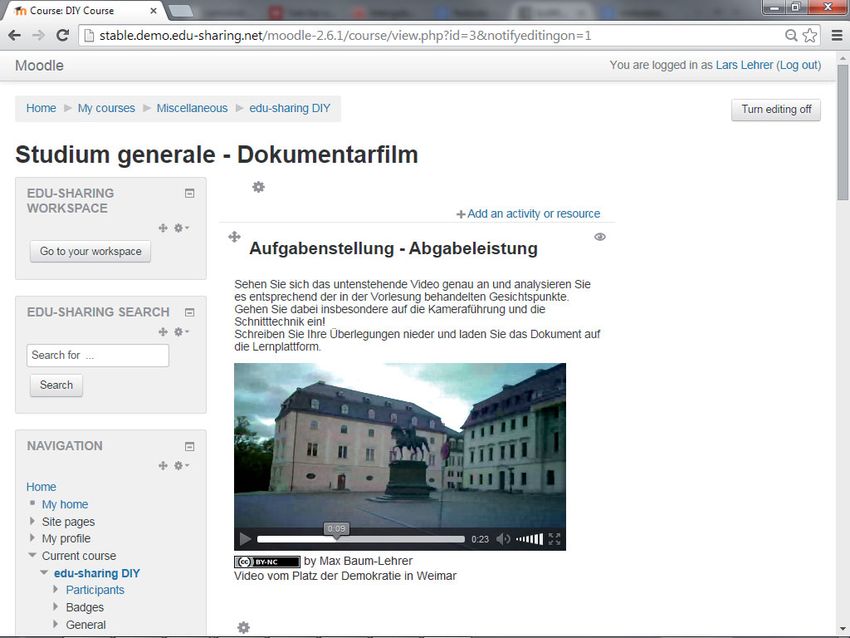Click move icon in Edu-Sharing Workspace block
Viewport: 850px width, 638px height.
click(163, 228)
